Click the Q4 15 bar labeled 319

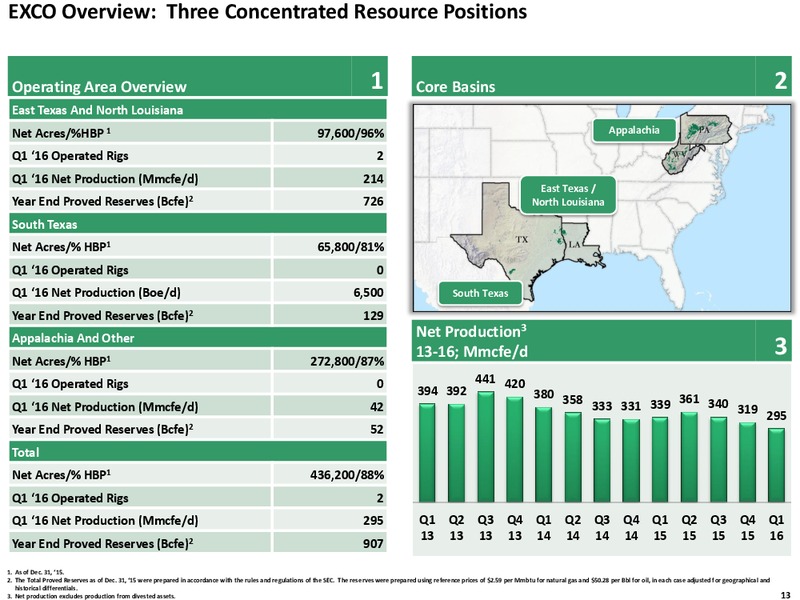[747, 462]
